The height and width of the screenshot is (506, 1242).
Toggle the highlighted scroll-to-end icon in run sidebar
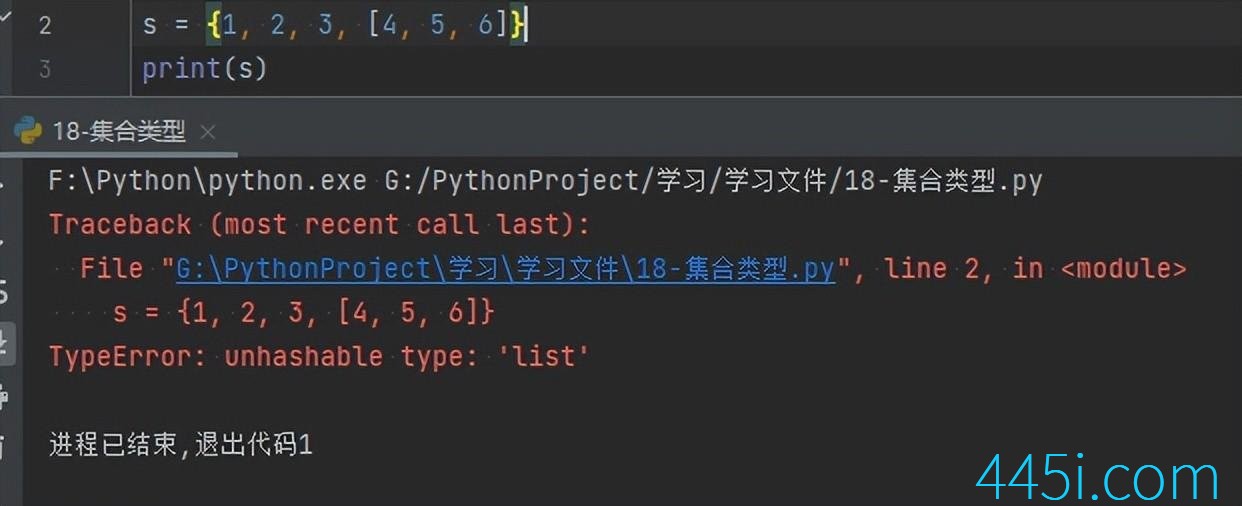click(x=5, y=342)
